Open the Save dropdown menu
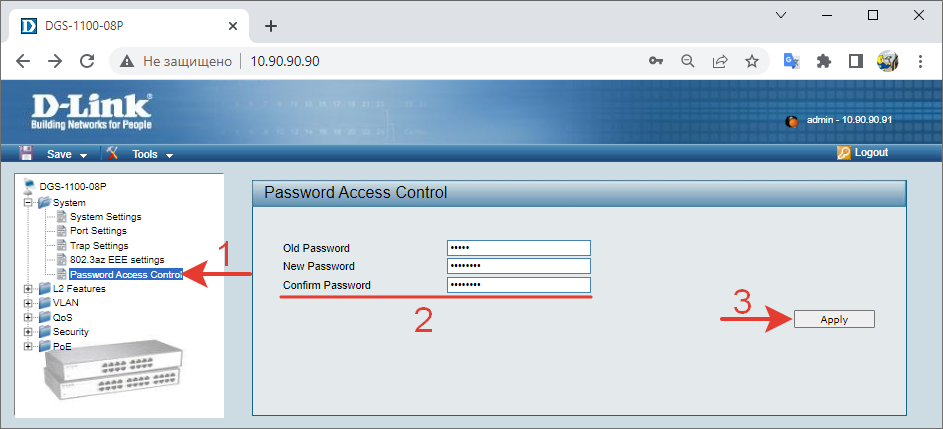The image size is (943, 429). coord(66,154)
